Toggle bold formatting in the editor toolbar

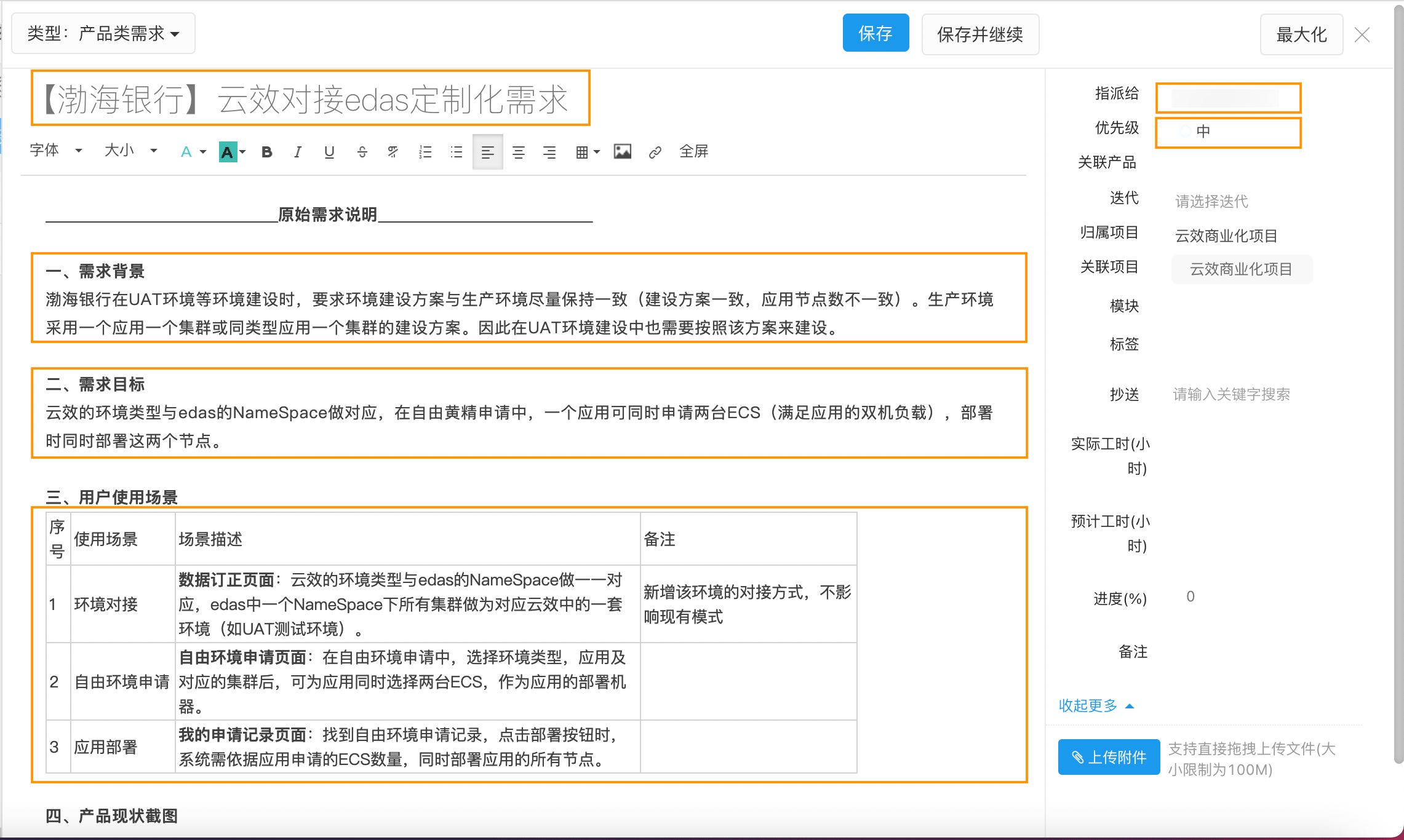pos(266,152)
